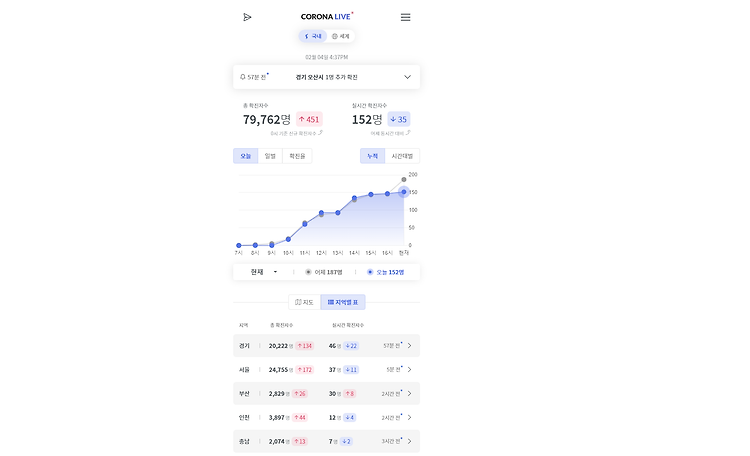Click the blue -35 decrease badge

point(398,119)
